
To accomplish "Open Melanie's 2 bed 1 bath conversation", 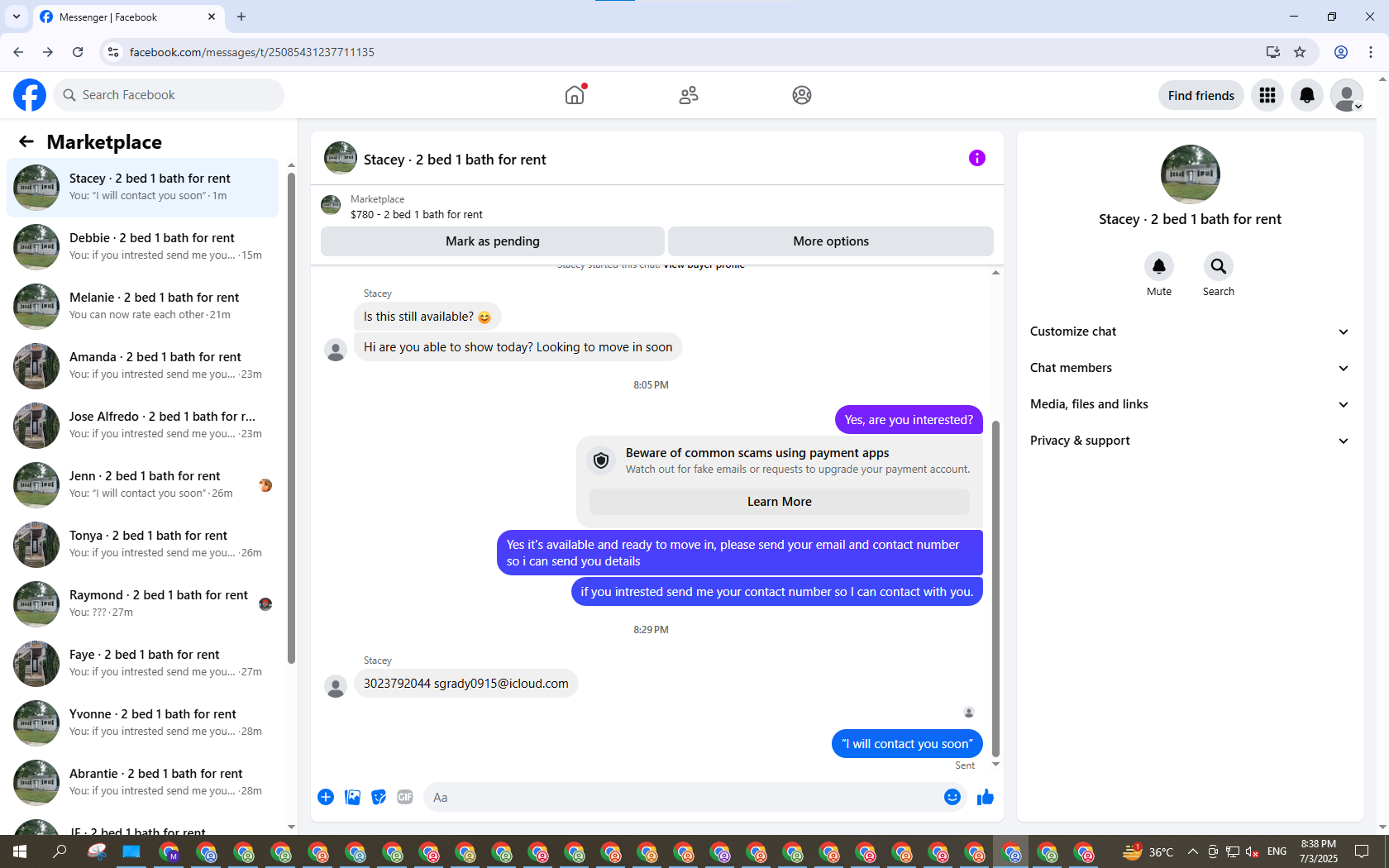I will pyautogui.click(x=142, y=307).
